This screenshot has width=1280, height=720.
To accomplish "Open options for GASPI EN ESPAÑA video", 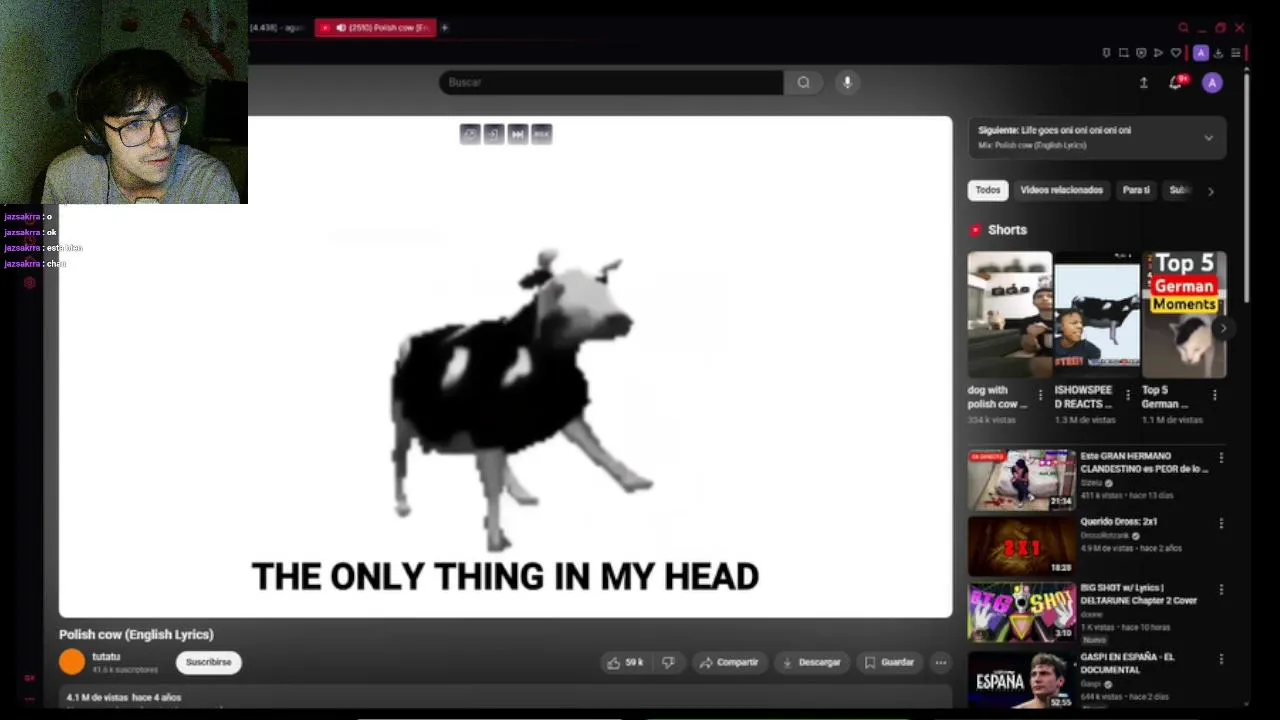I will (1220, 659).
